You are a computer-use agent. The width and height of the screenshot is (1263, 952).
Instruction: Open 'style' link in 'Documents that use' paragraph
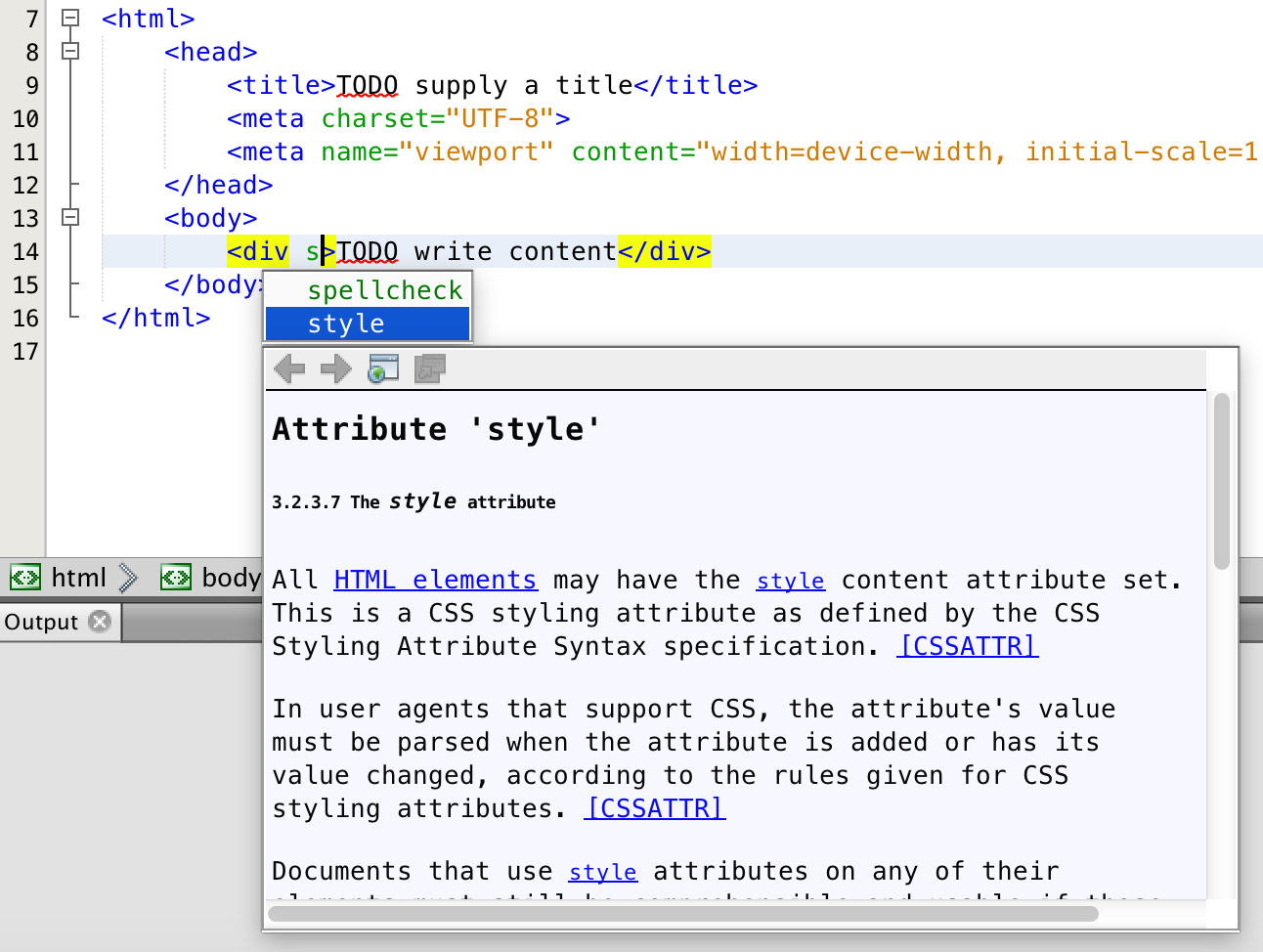coord(602,871)
